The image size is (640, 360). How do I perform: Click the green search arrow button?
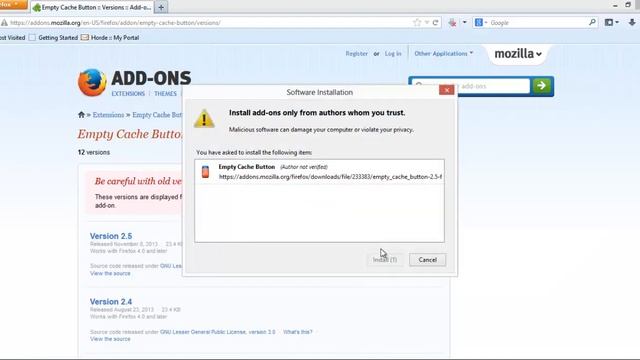542,86
